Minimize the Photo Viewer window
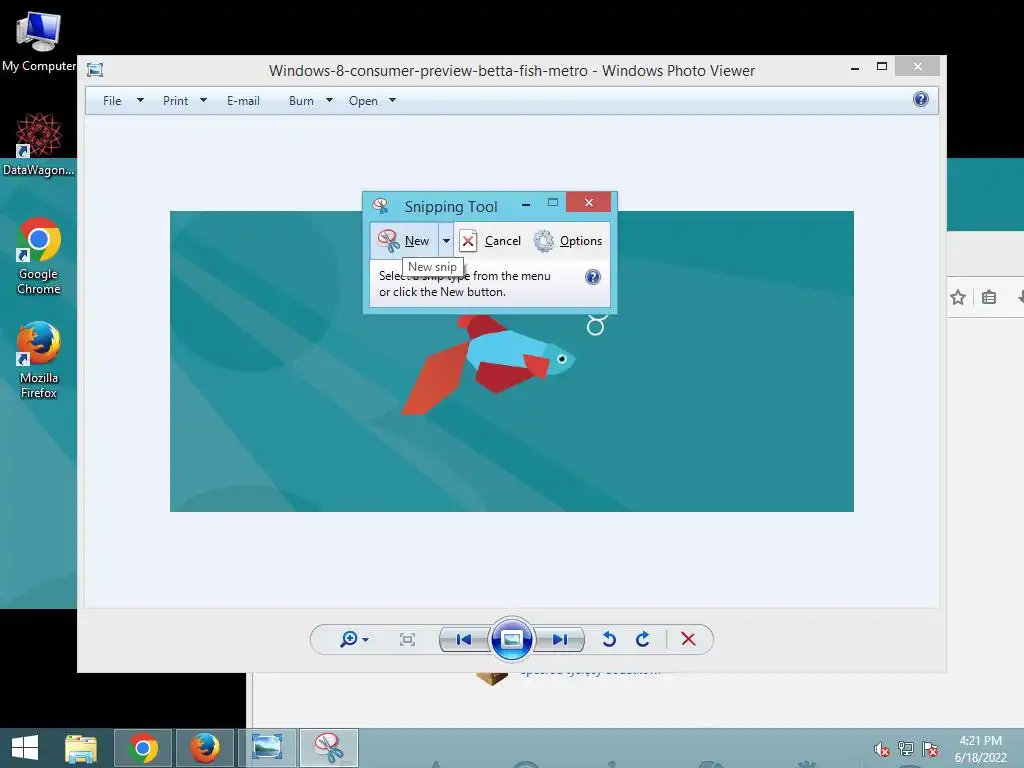 coord(855,67)
